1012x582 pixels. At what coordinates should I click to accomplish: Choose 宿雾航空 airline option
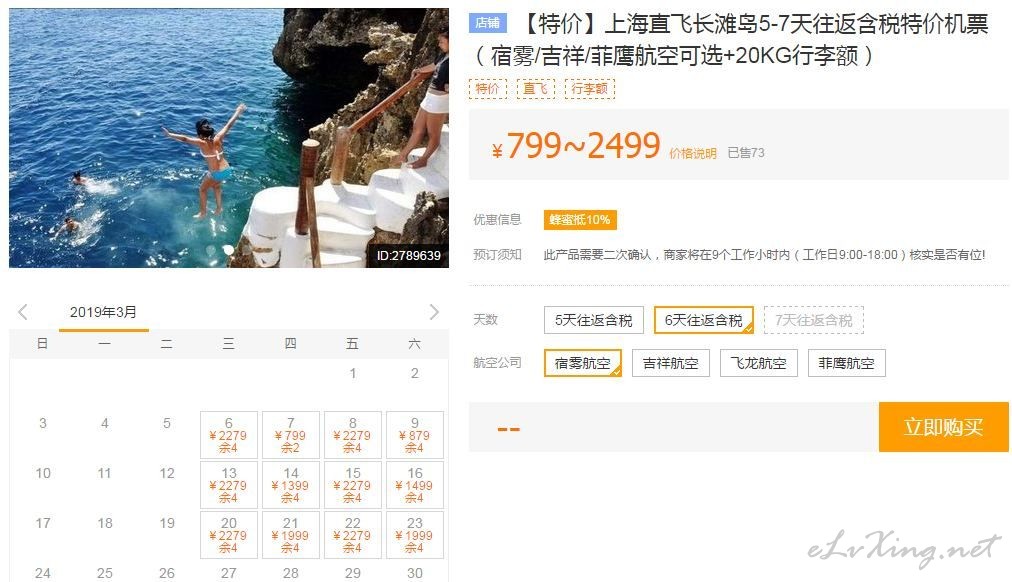(x=583, y=363)
